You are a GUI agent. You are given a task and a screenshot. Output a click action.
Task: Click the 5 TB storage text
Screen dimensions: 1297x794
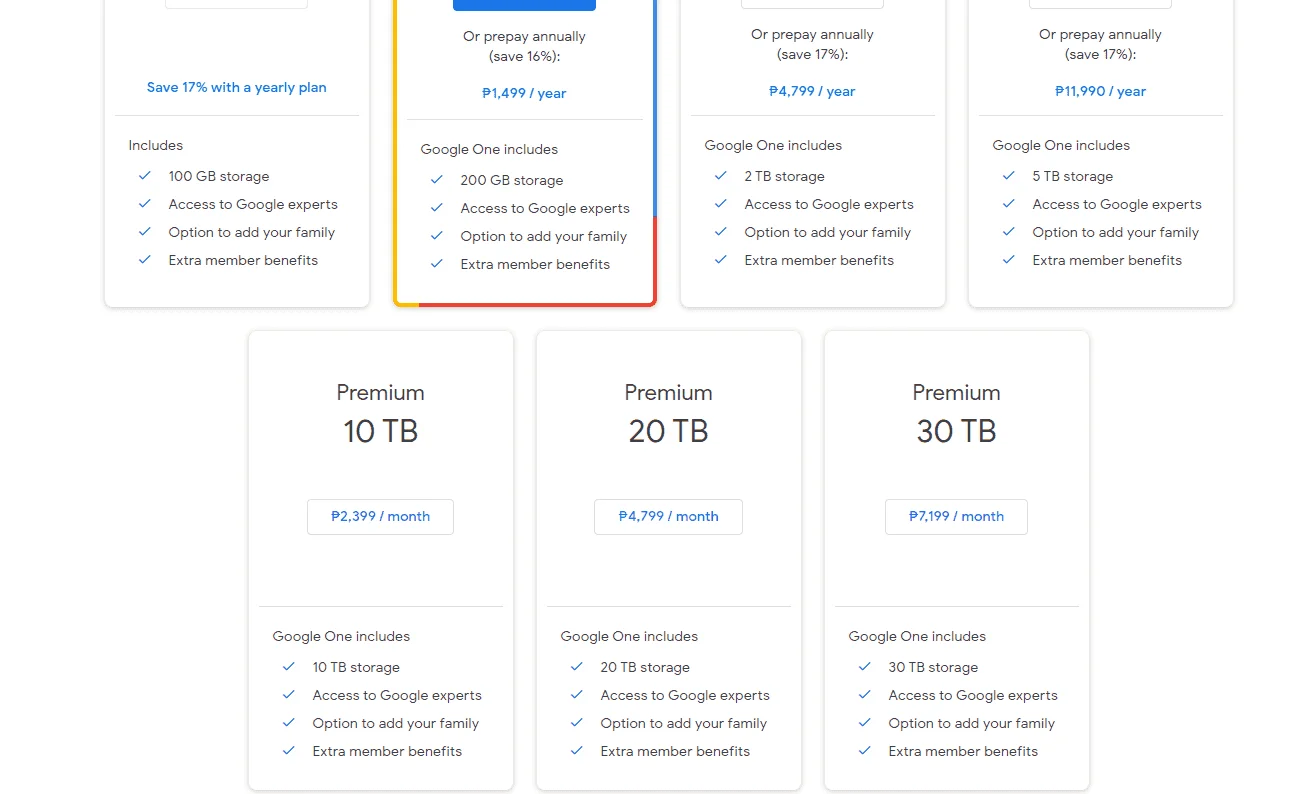tap(1073, 176)
